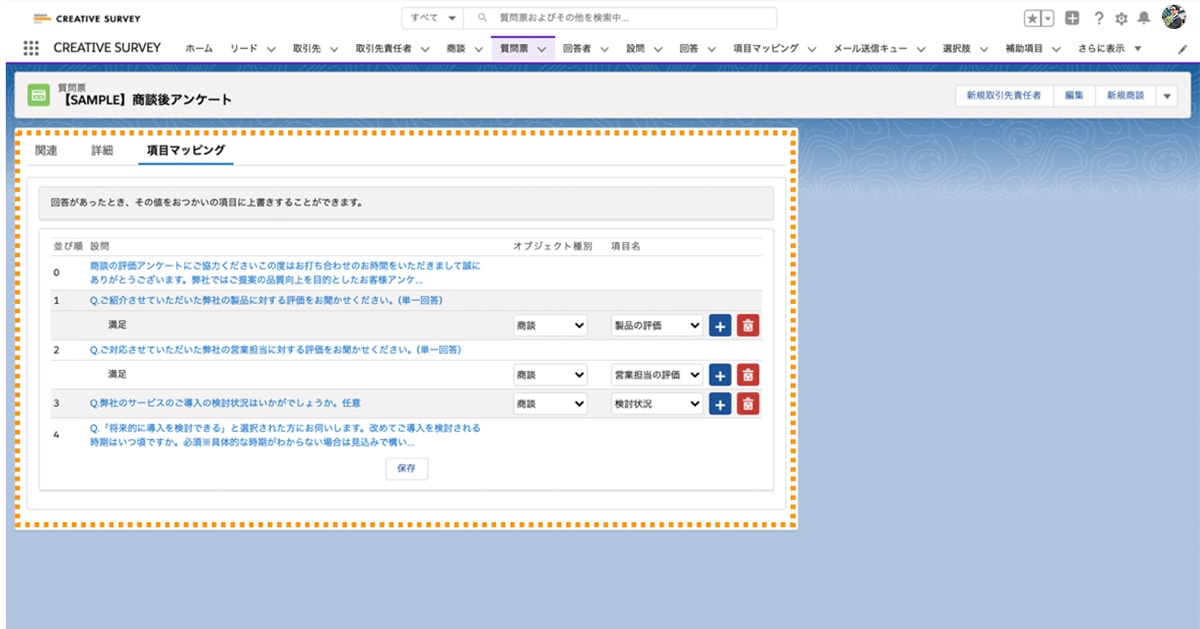1200x629 pixels.
Task: Click the edit pencil icon on the nav bar
Action: tap(1184, 47)
